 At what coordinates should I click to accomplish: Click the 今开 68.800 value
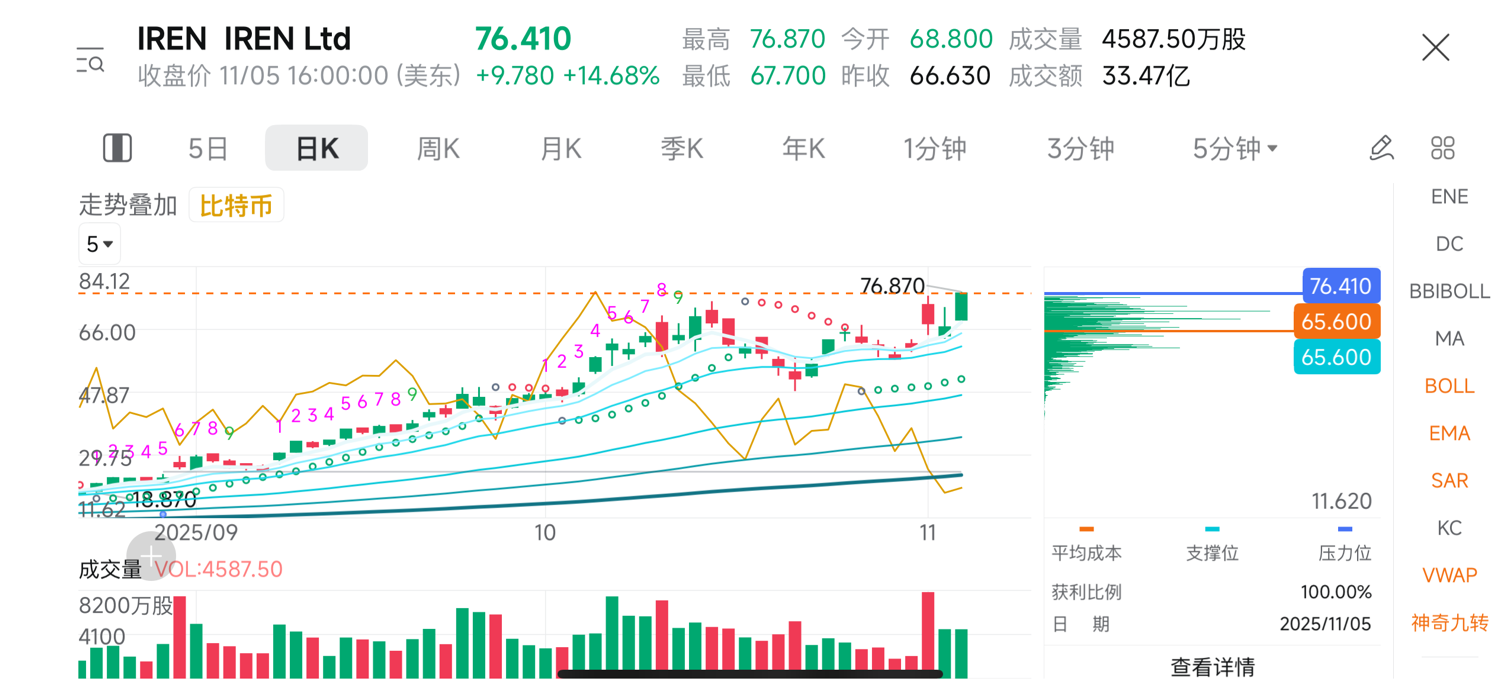pos(951,39)
